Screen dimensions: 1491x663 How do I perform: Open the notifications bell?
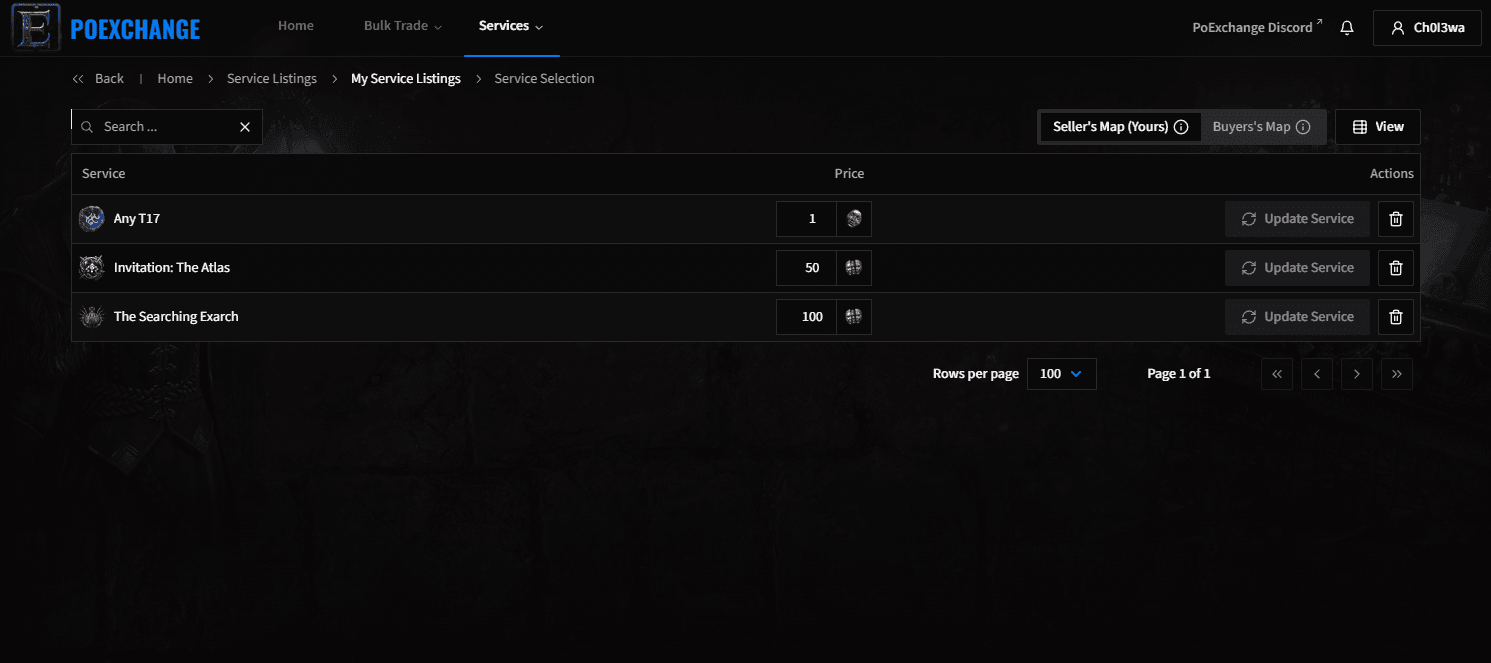tap(1347, 28)
